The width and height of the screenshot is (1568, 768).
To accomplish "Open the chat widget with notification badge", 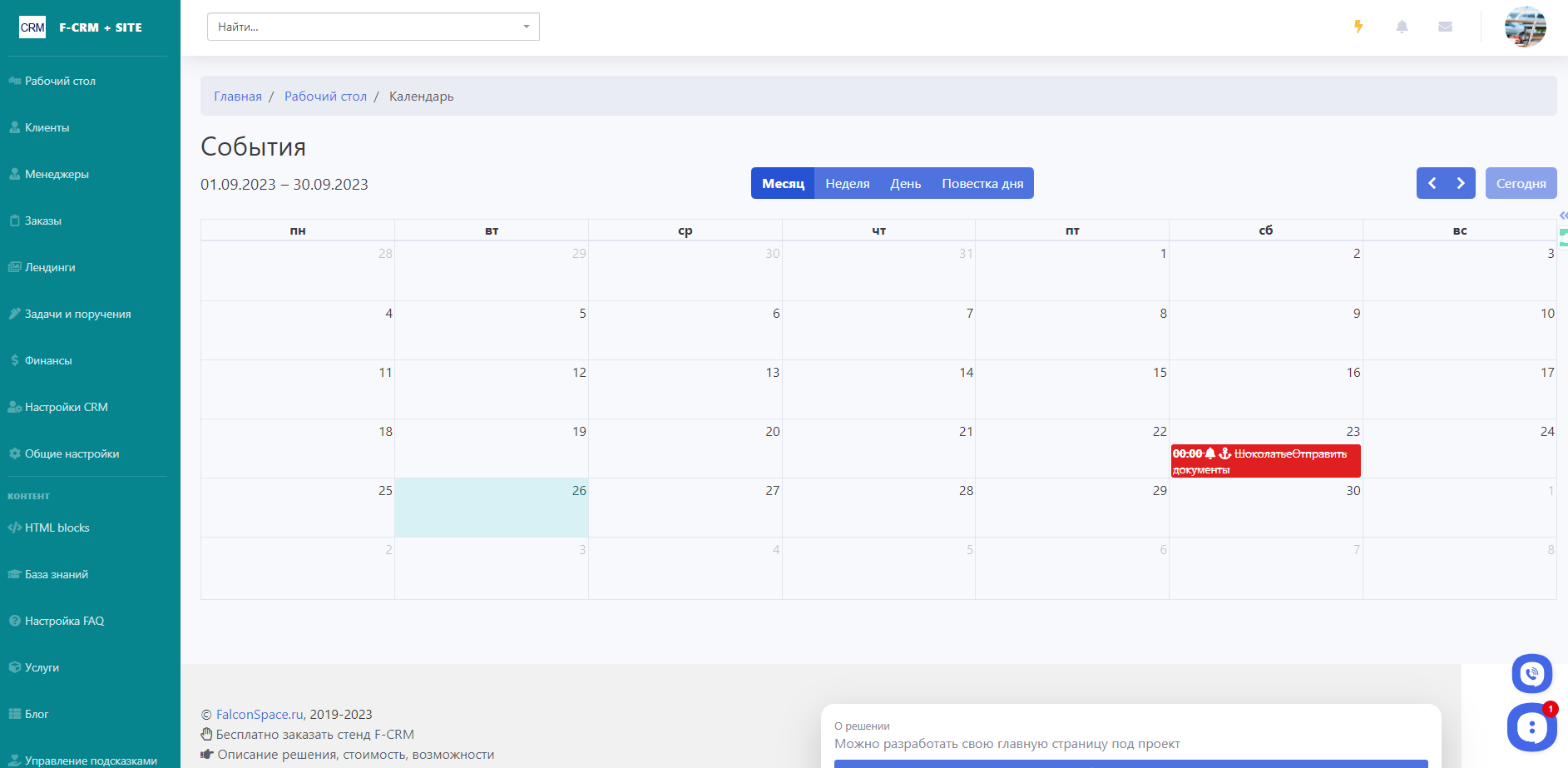I will pyautogui.click(x=1531, y=727).
